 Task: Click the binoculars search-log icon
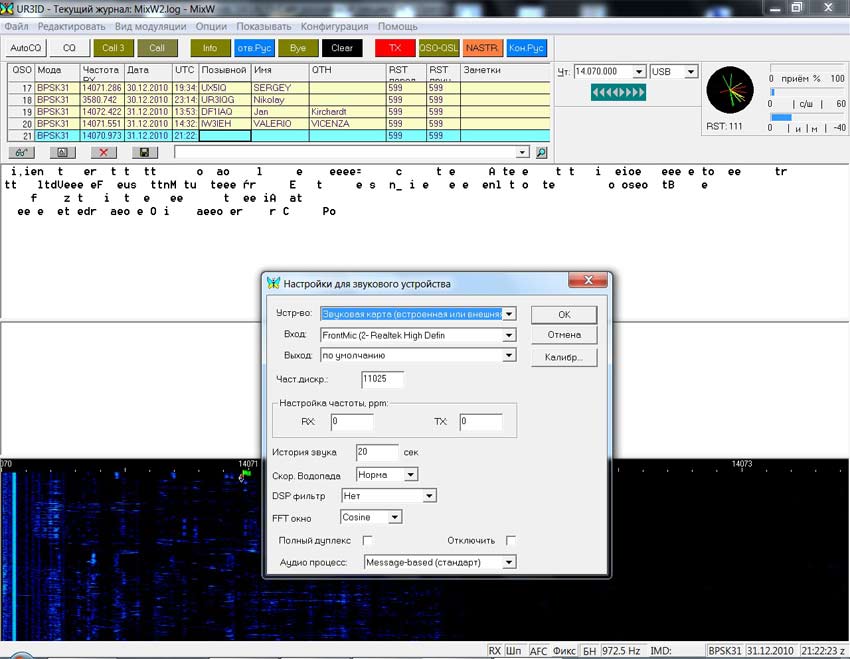point(21,153)
